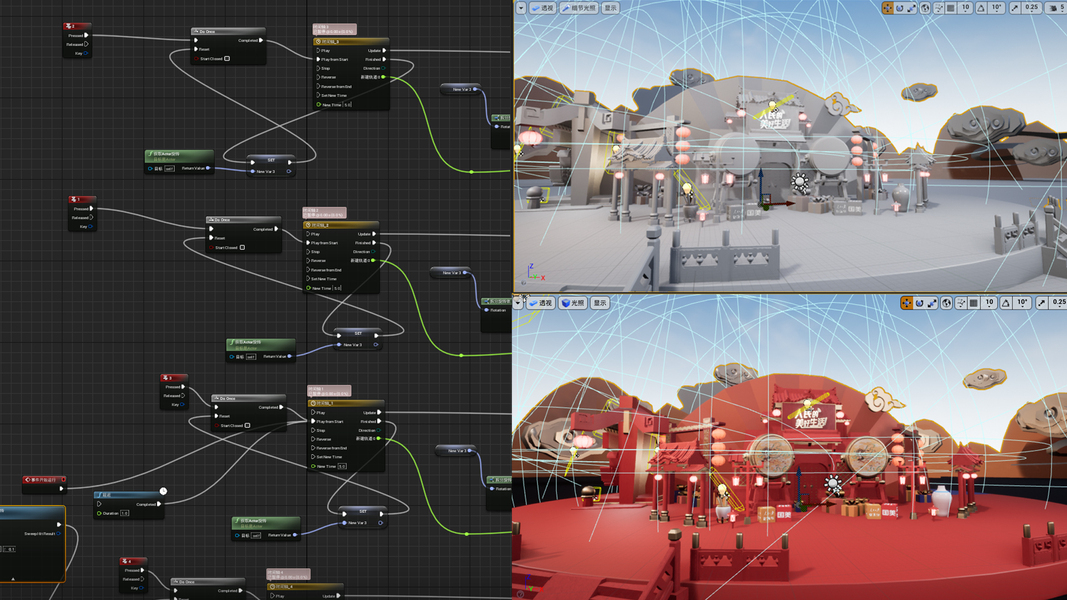This screenshot has height=600, width=1067.
Task: Open rotation snap 10° dropdown in bottom viewport
Action: [1022, 303]
